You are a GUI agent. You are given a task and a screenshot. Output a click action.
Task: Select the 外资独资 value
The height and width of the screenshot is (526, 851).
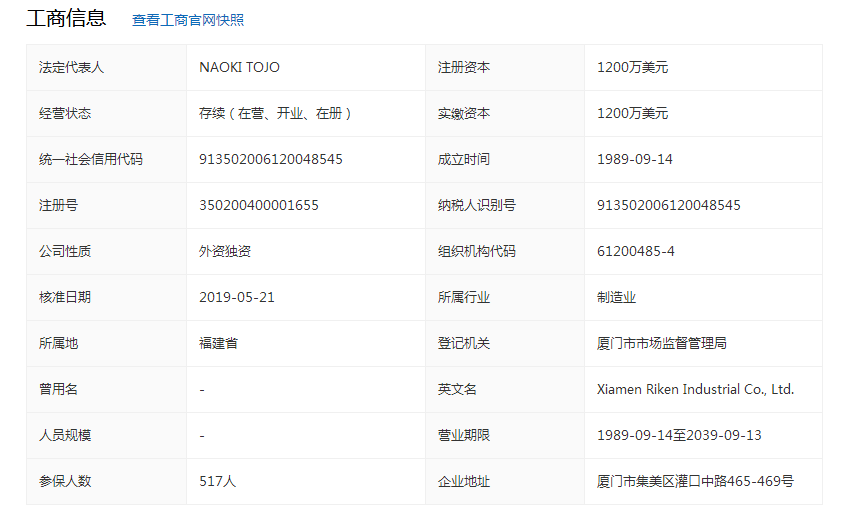click(x=225, y=251)
